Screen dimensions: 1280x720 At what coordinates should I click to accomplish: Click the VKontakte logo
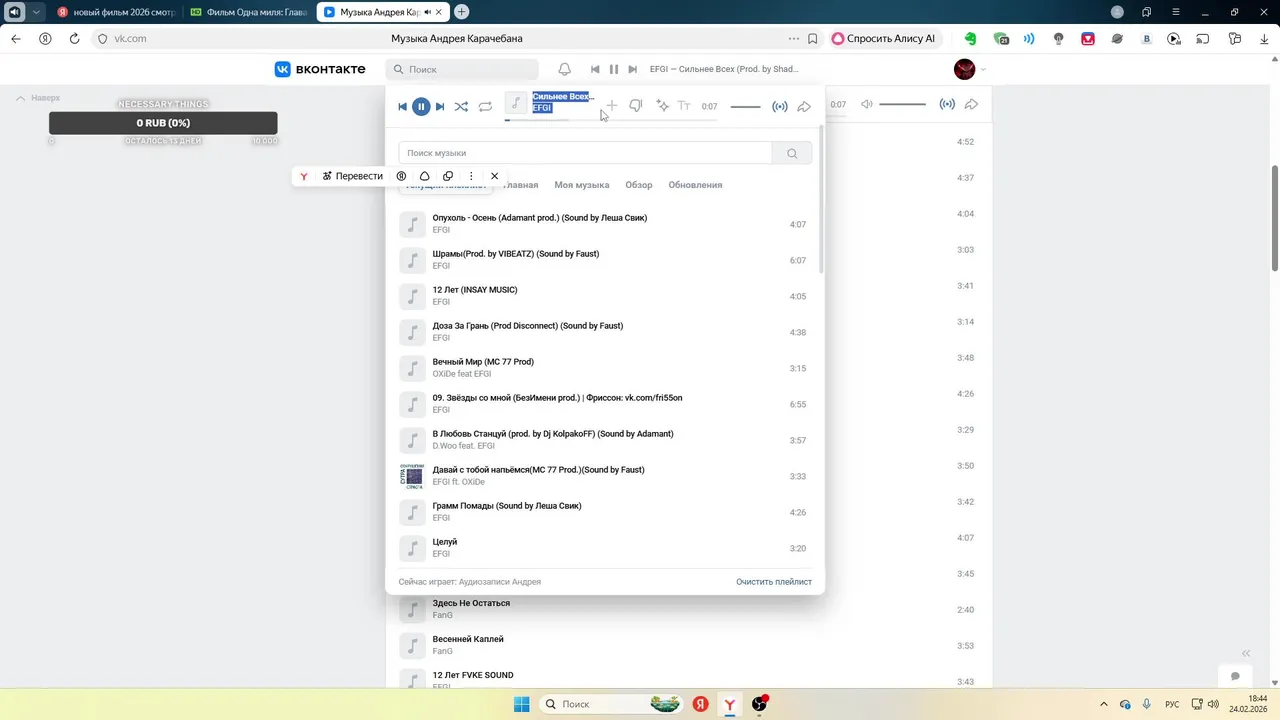[319, 69]
